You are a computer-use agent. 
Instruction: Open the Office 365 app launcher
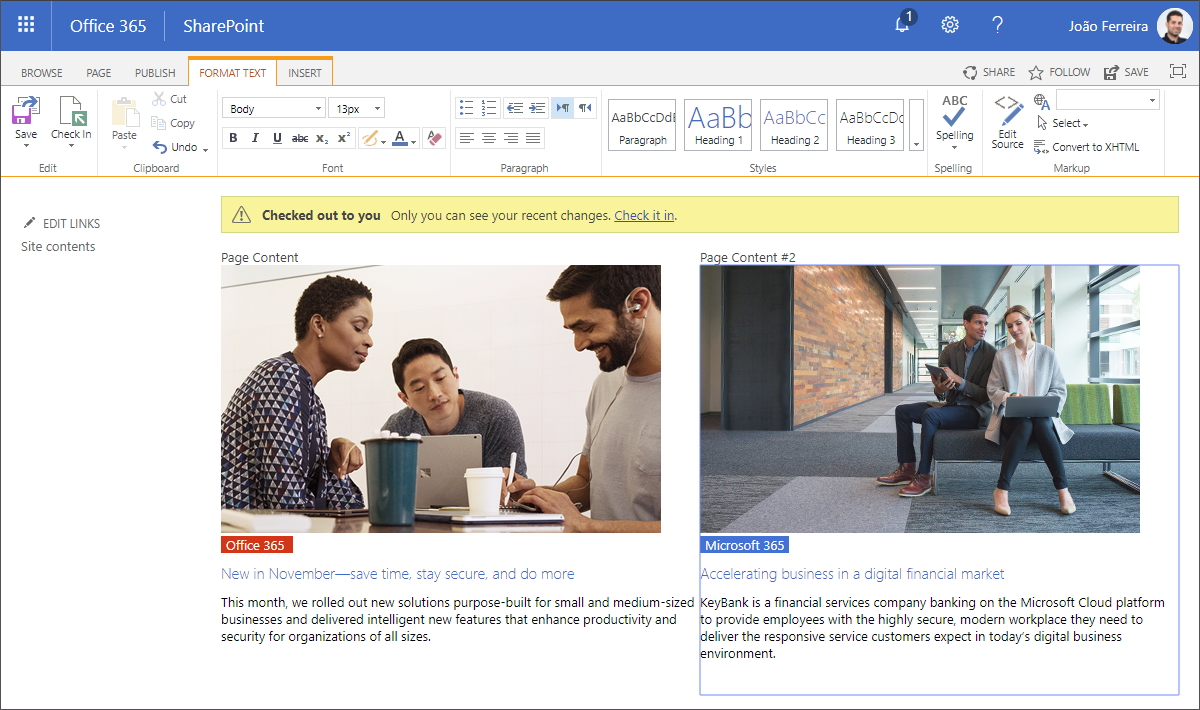pos(26,25)
